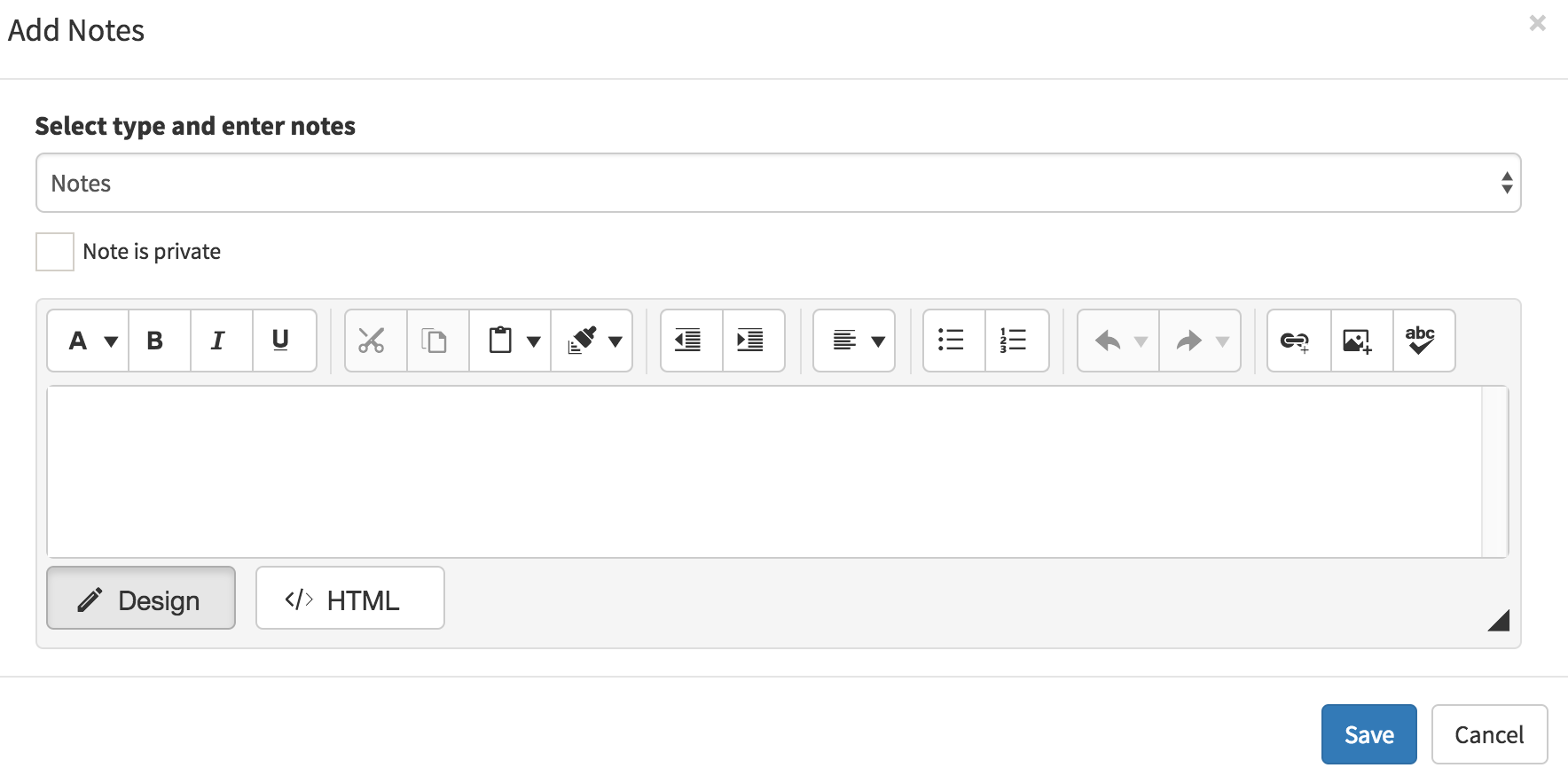
Task: Save the note
Action: [1368, 734]
